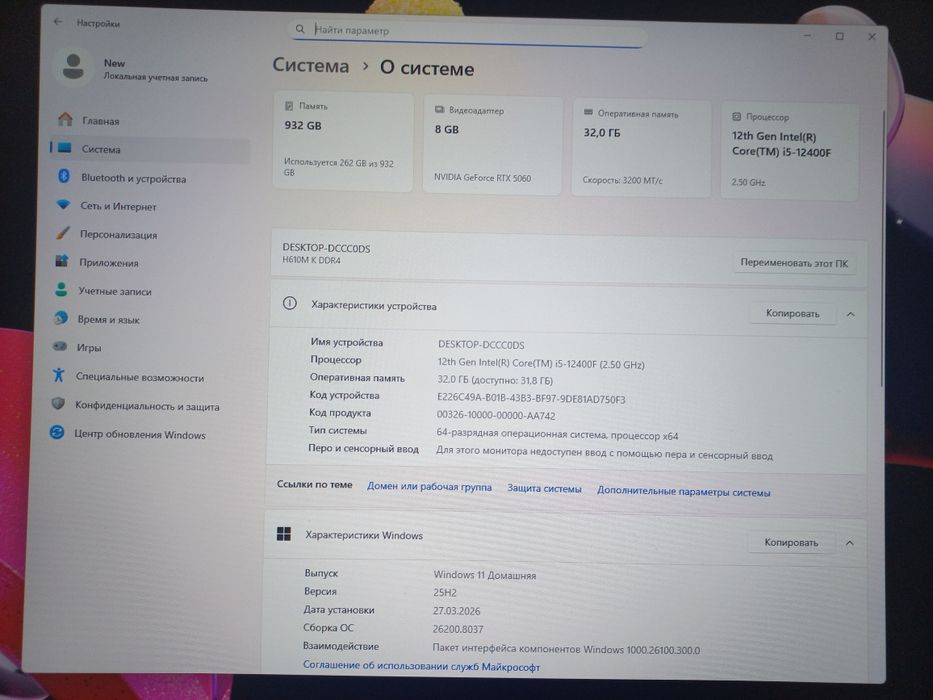Click the Сеть и Интернет wifi icon

63,205
